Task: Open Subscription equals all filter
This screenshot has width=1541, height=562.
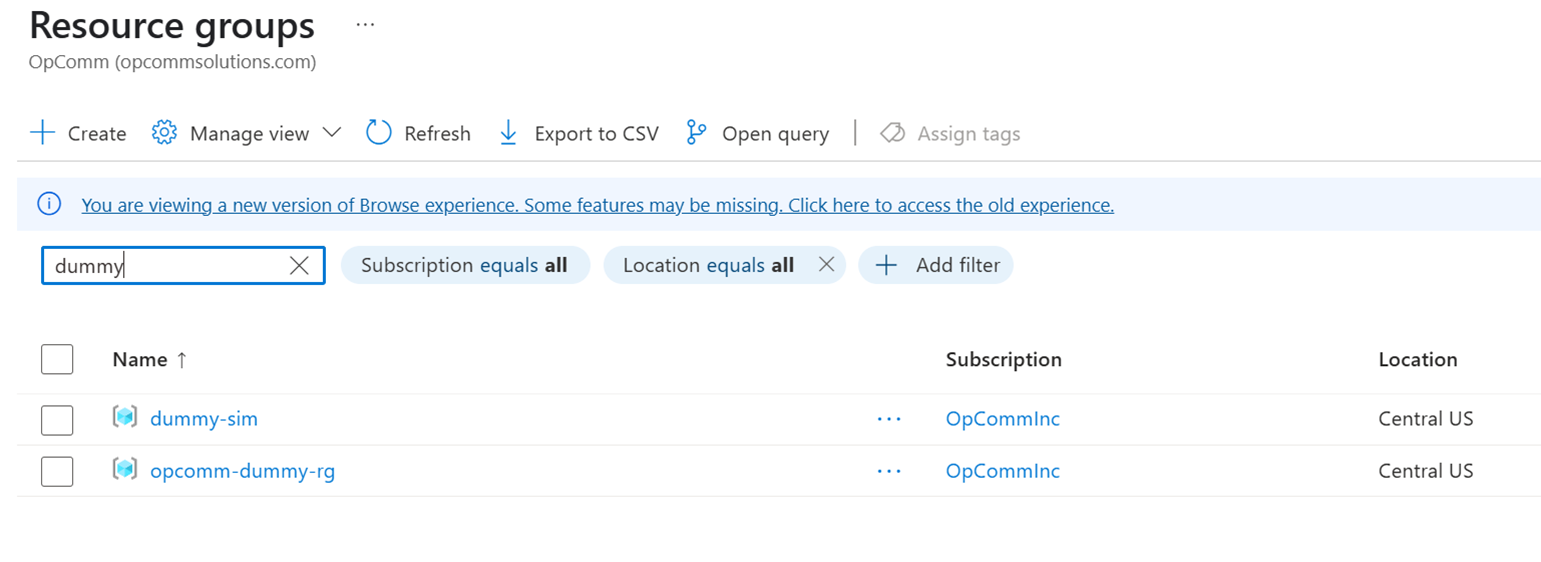Action: [464, 265]
